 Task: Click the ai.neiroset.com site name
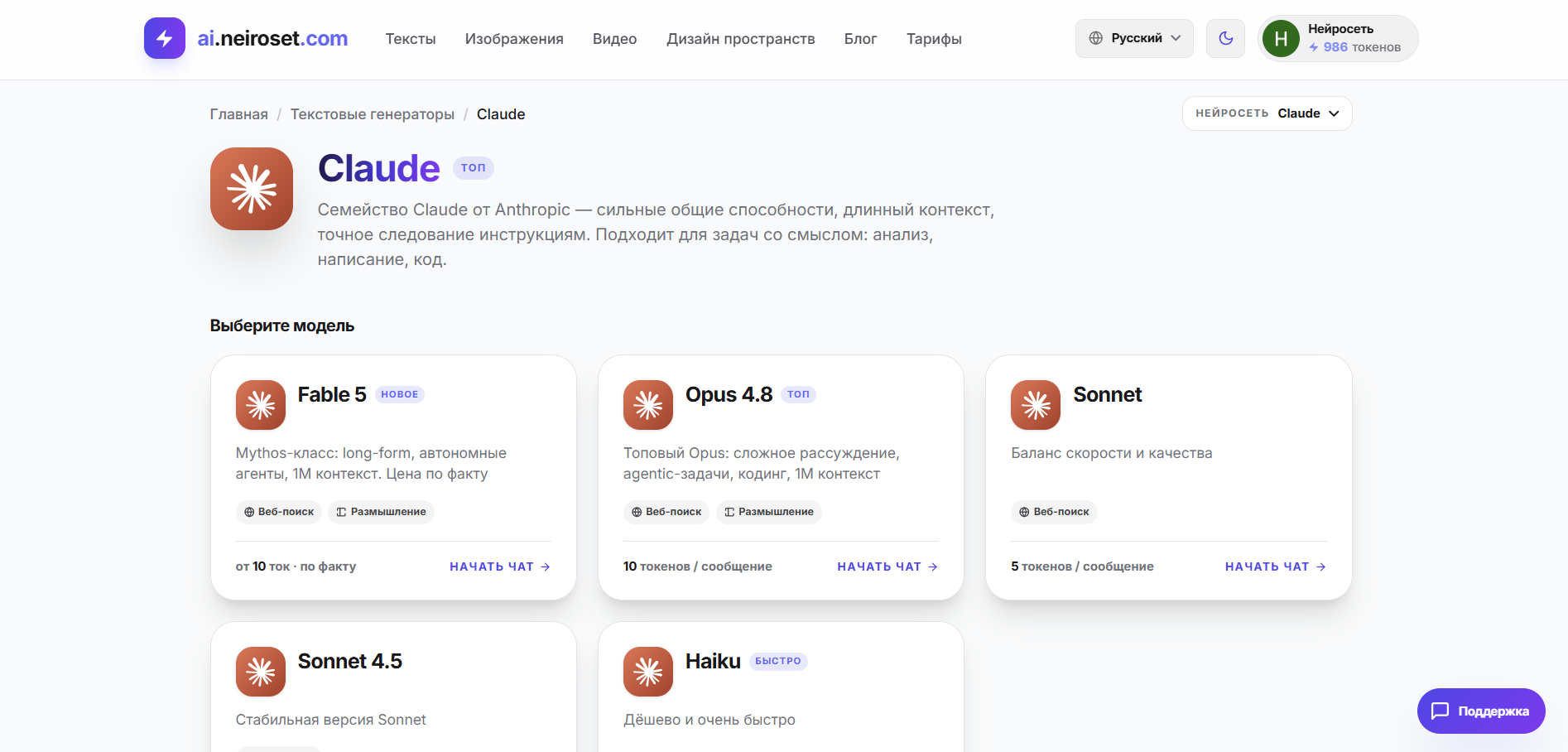272,38
